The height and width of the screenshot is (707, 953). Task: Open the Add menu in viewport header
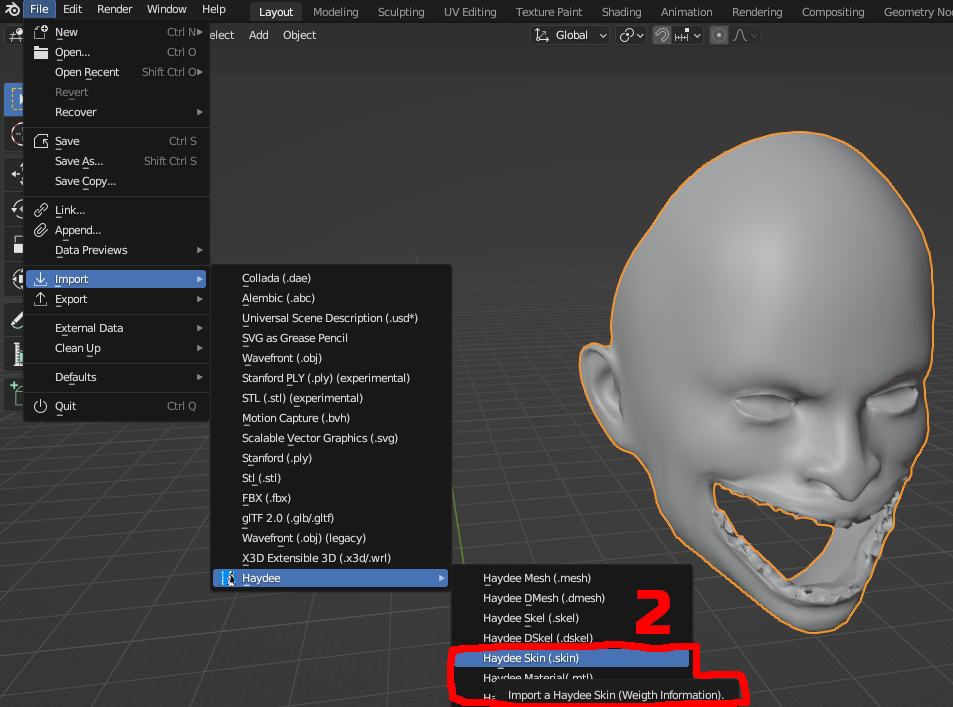(x=258, y=35)
